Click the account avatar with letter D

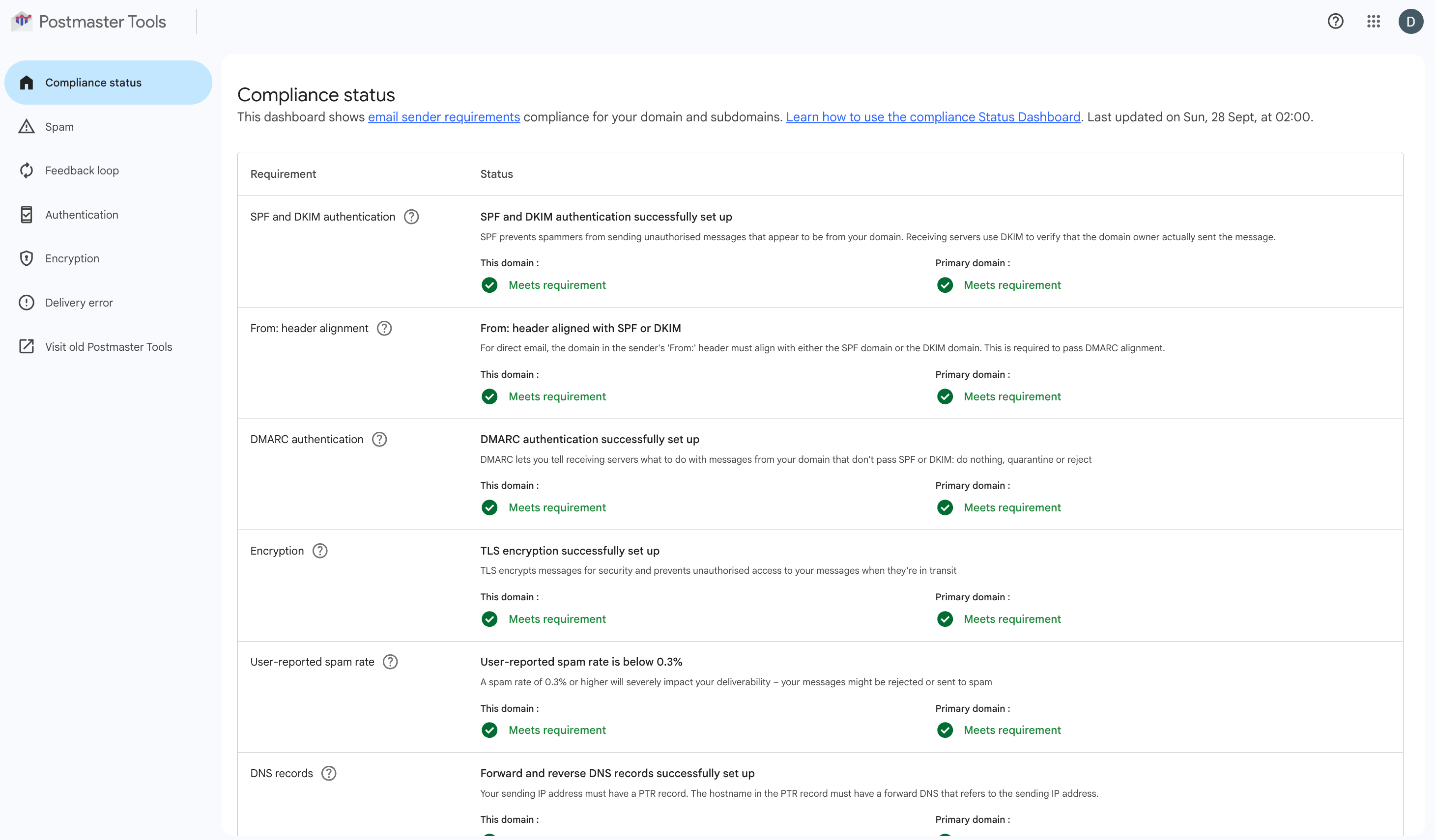pos(1410,21)
